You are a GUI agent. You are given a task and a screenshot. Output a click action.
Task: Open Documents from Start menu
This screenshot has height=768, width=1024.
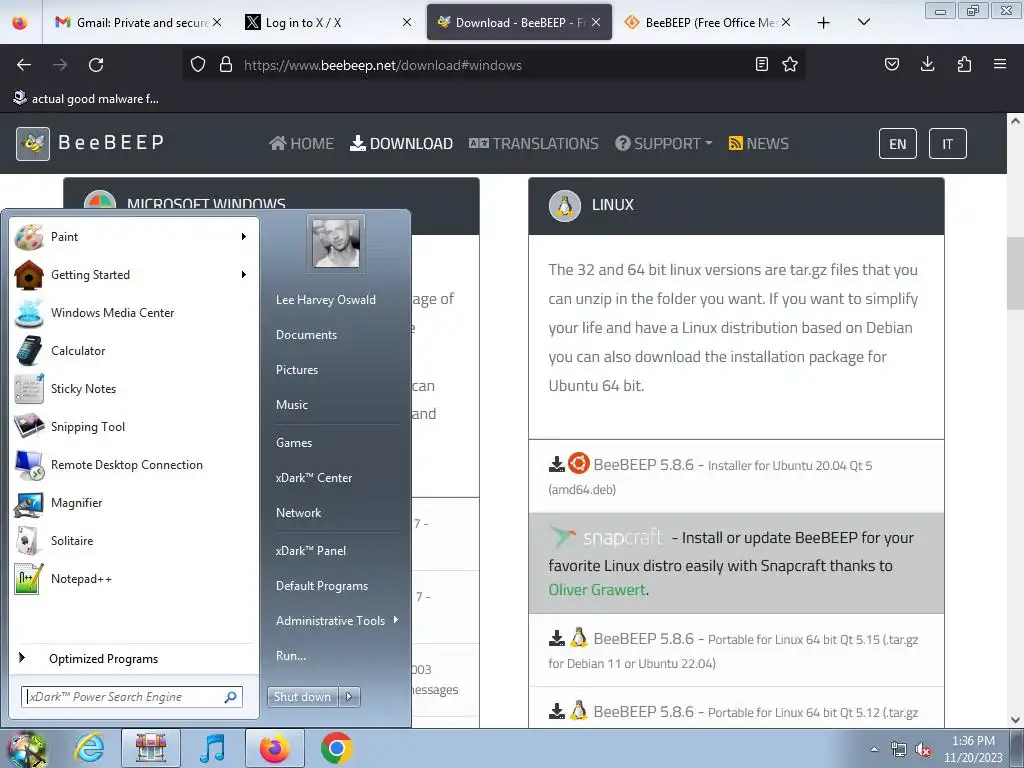306,334
